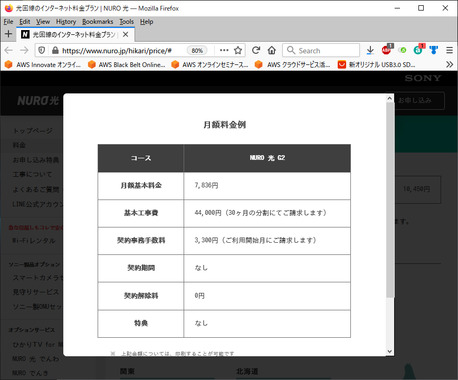Open Wi-Fiレンタル in the sidebar
The image size is (458, 380).
34,240
